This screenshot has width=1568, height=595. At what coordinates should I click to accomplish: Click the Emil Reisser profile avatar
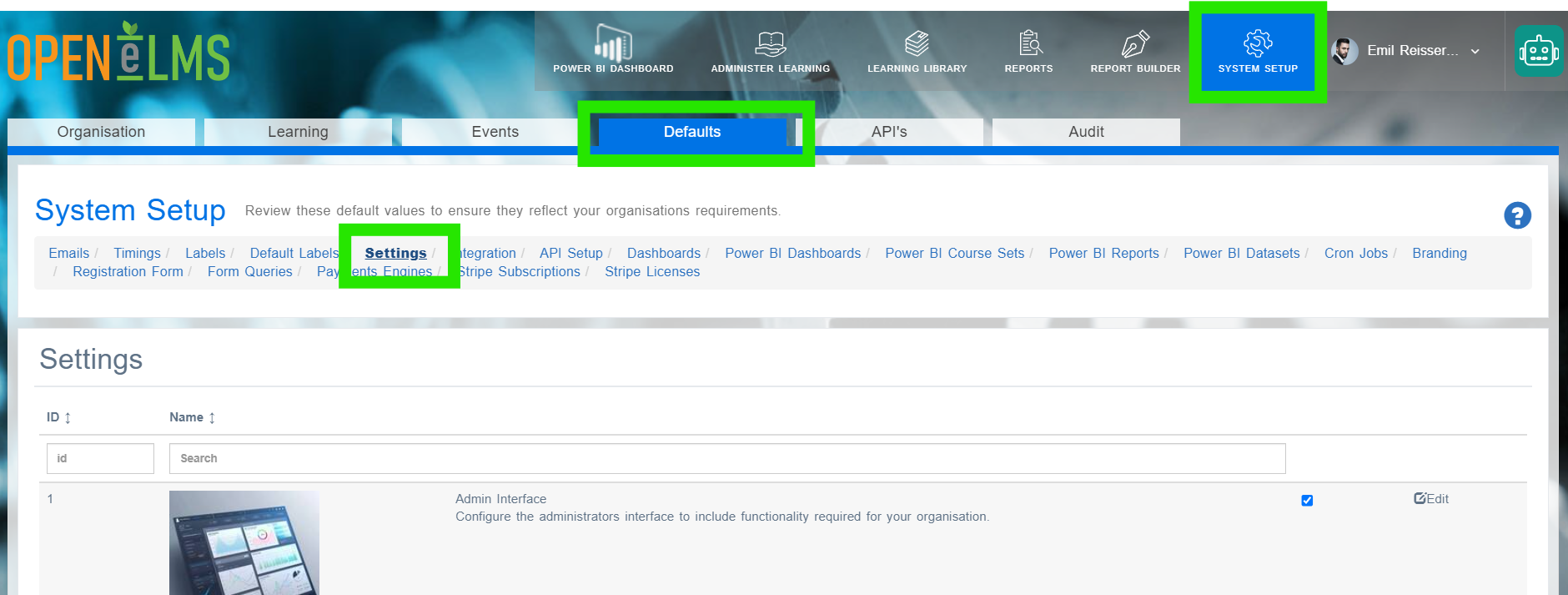[x=1344, y=51]
